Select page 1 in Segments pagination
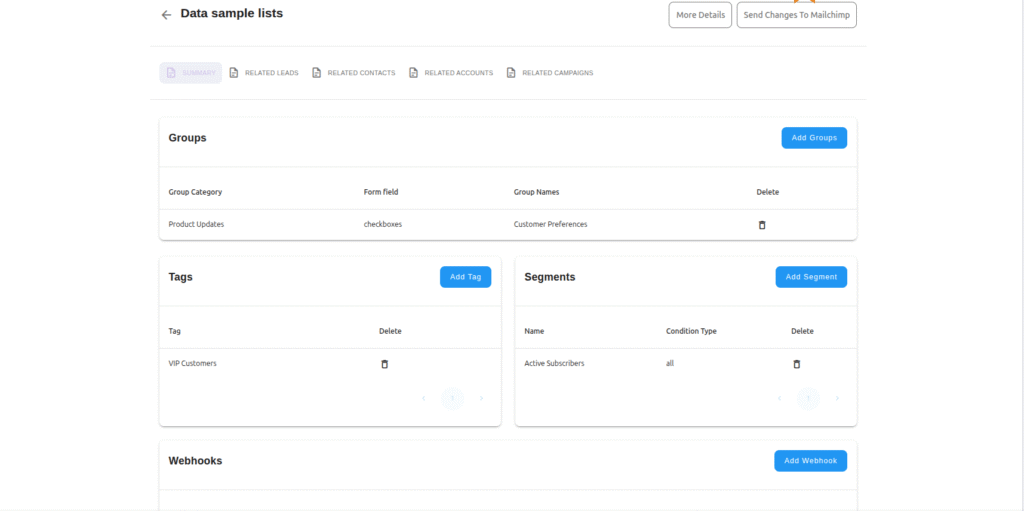 coord(808,398)
